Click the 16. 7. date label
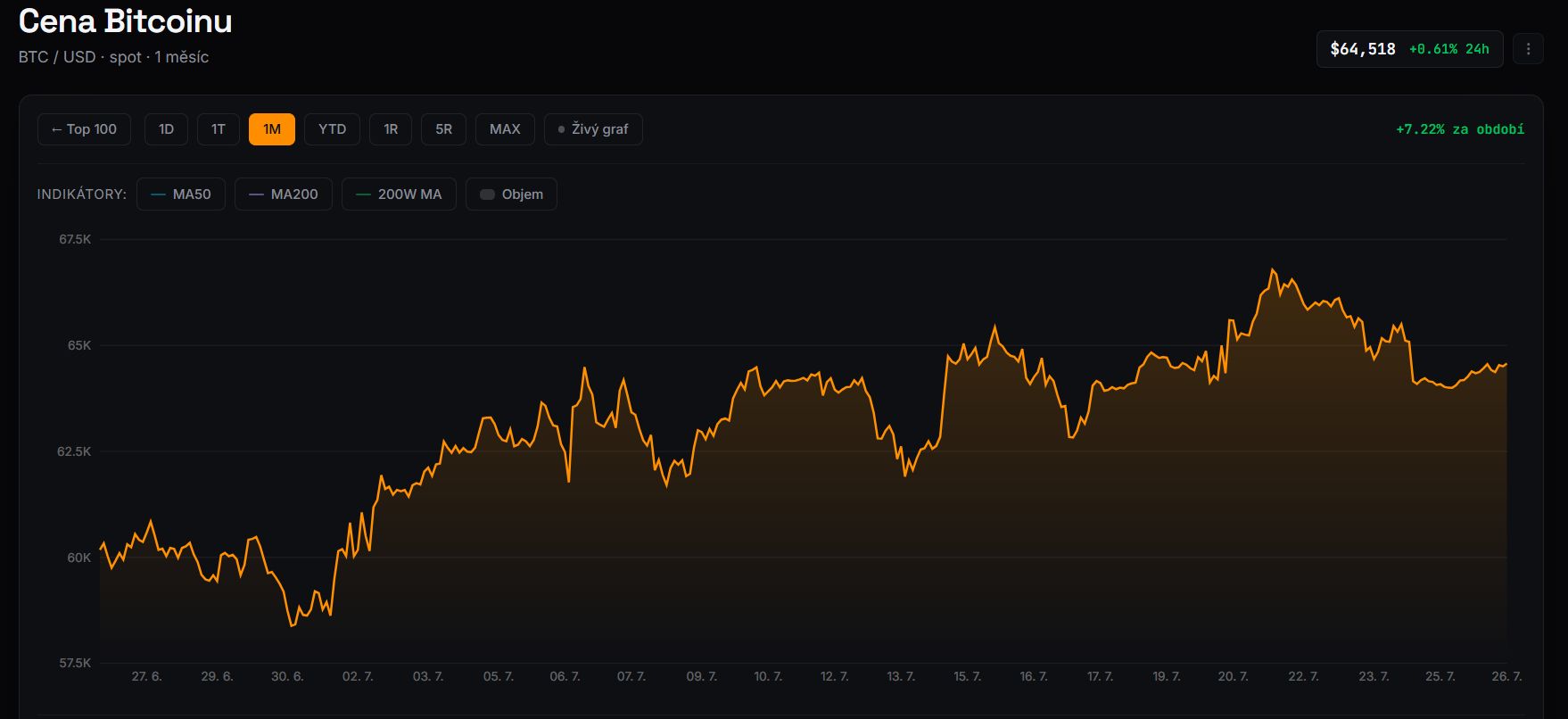 (x=1034, y=677)
